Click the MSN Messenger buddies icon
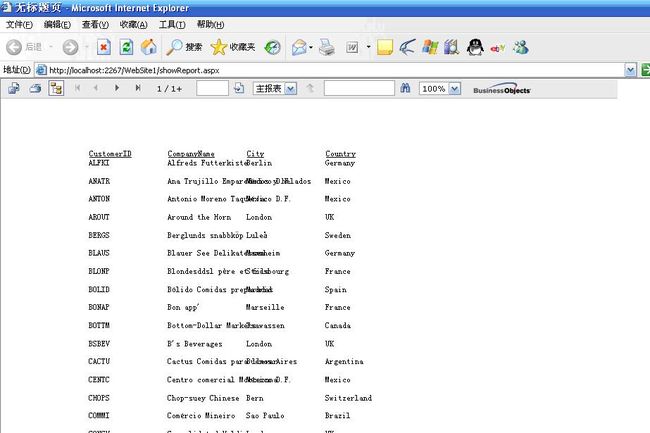 point(521,47)
